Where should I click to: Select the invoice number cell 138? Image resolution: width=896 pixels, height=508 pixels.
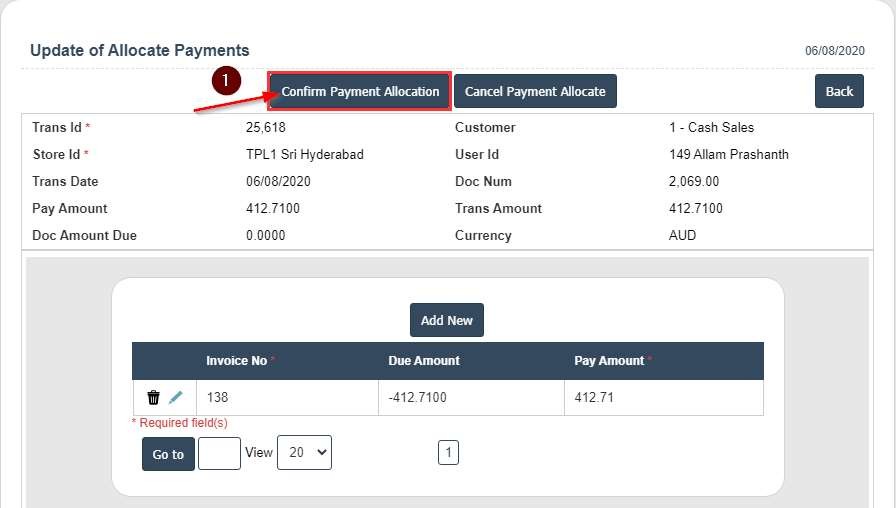(x=218, y=397)
